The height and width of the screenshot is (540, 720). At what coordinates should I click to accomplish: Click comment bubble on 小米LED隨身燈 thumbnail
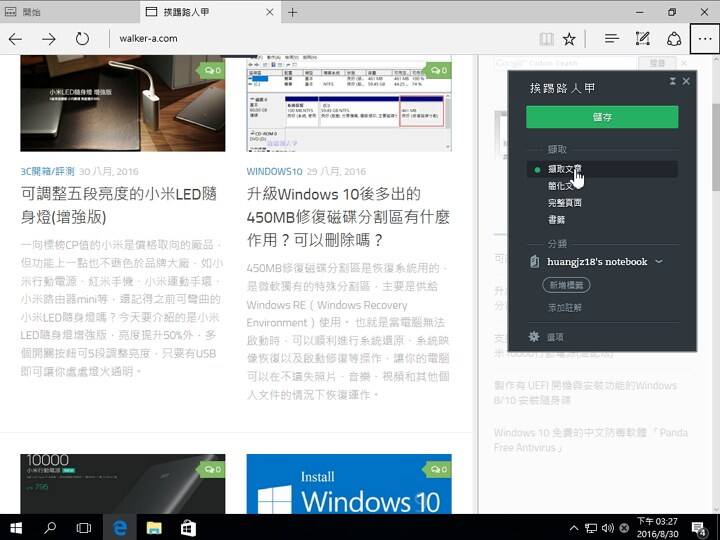coord(213,70)
